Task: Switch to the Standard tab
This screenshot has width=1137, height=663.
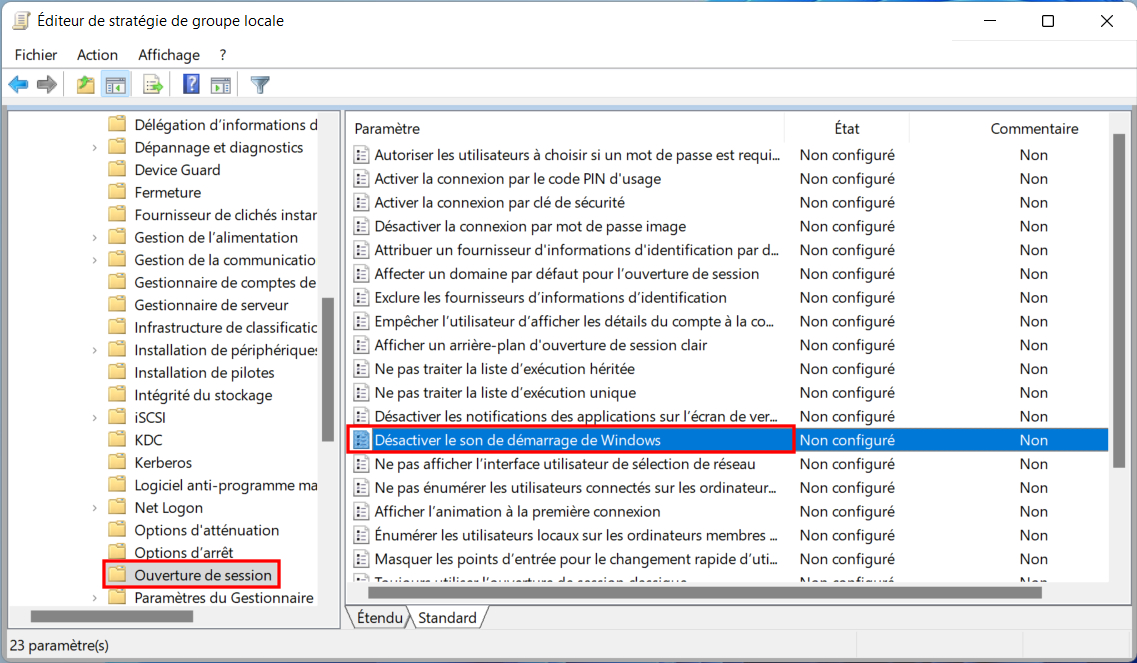Action: pyautogui.click(x=447, y=617)
